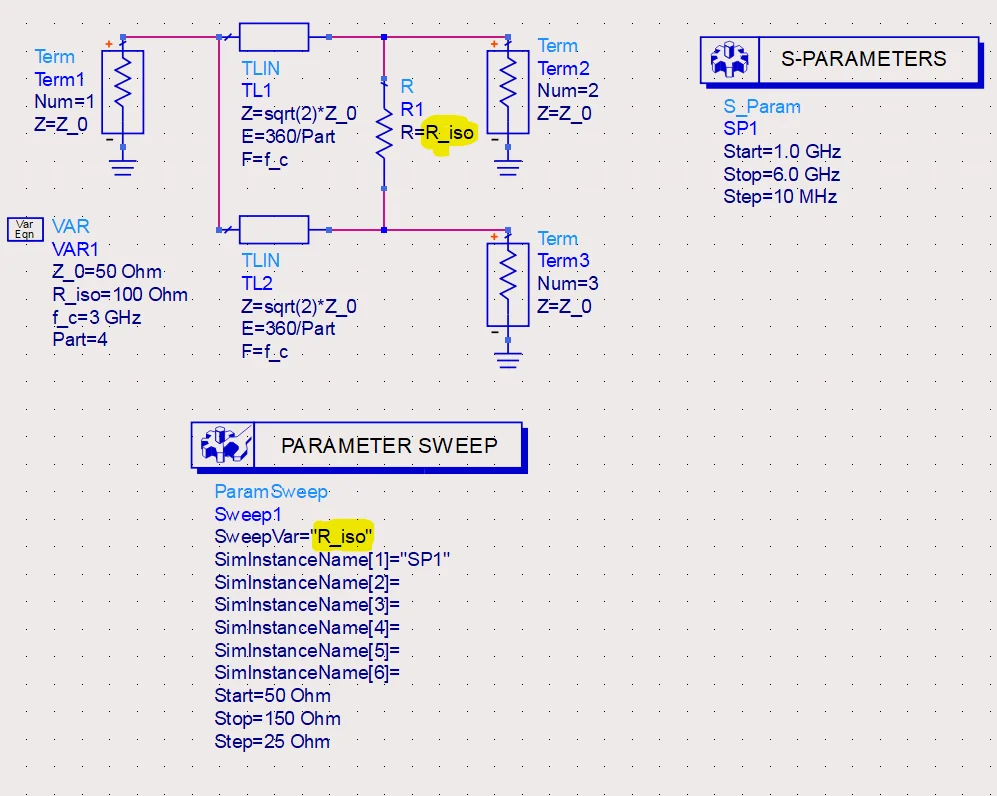Edit Term3 Num=3 parameter
This screenshot has width=997, height=796.
click(568, 283)
